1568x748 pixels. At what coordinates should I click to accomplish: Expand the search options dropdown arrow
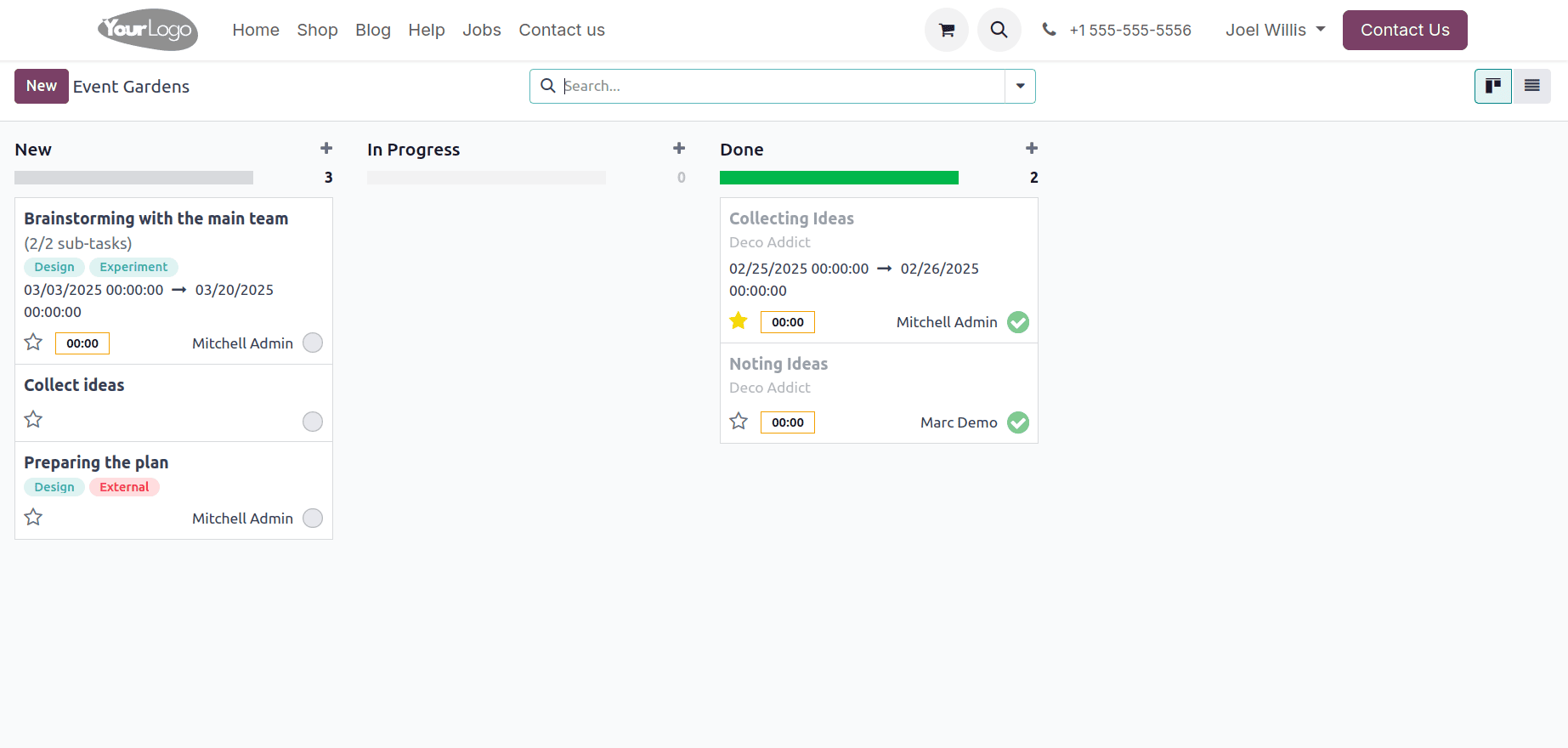[1020, 86]
